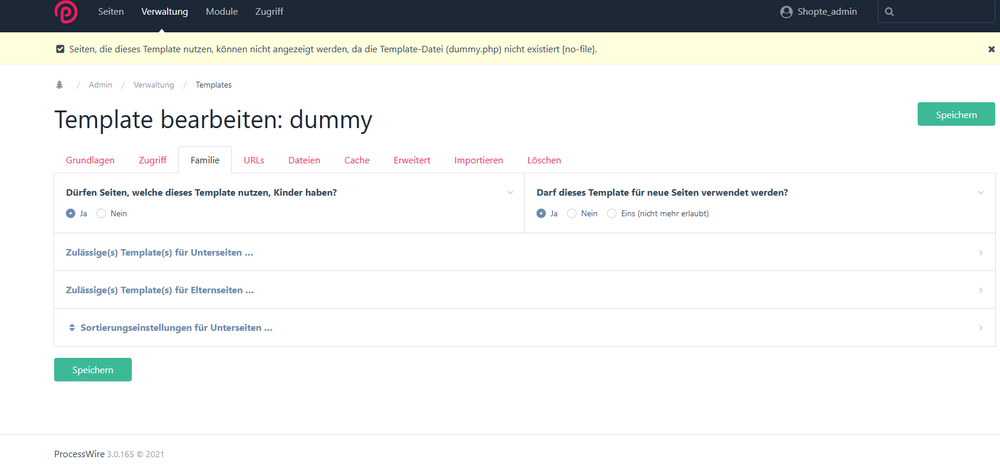This screenshot has width=1000, height=466.
Task: Click the bottom Speichern button
Action: tap(92, 370)
